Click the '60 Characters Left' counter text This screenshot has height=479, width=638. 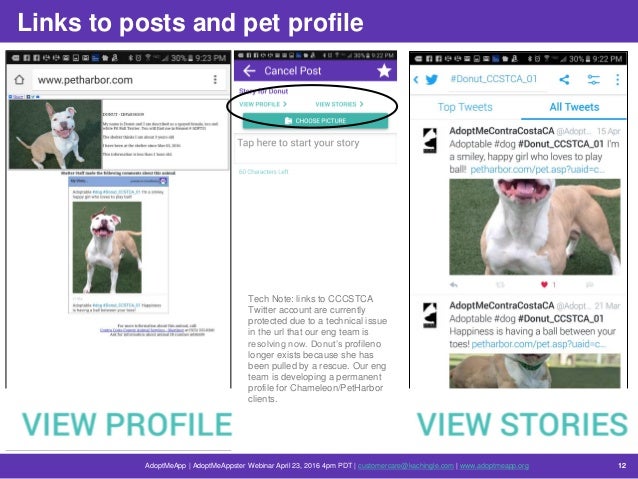pyautogui.click(x=263, y=172)
